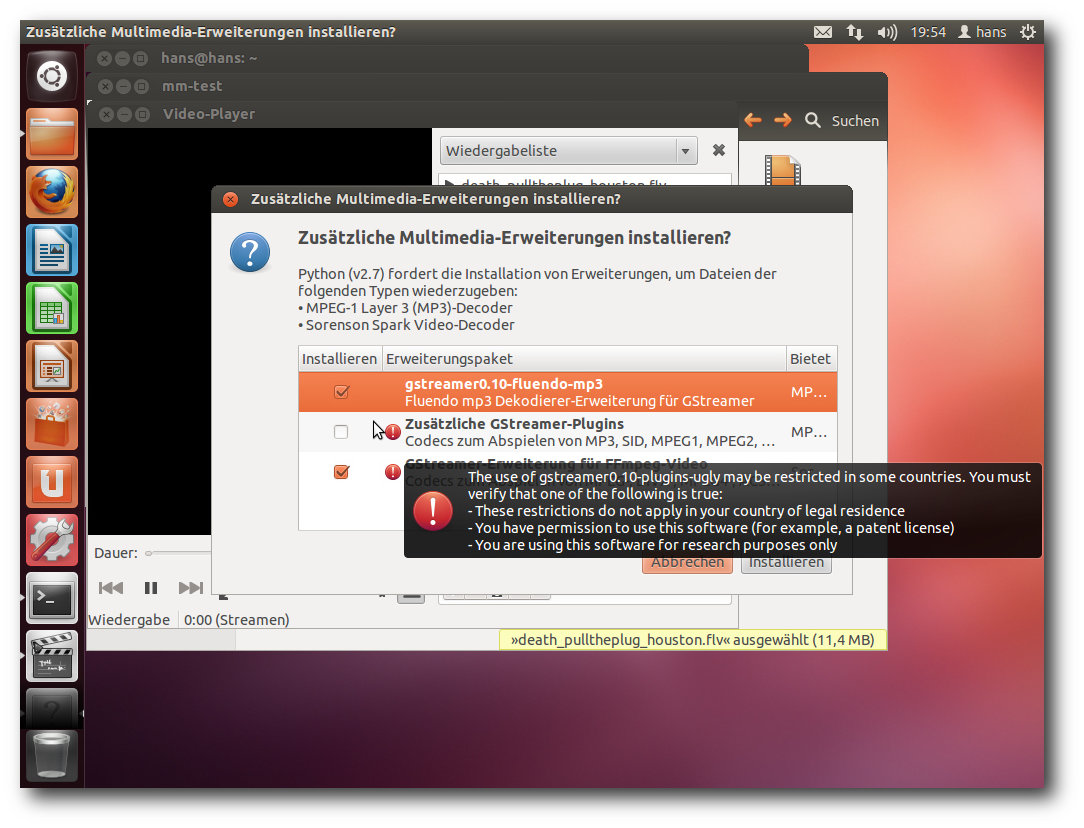Screen dimensions: 1084x828
Task: Sort by the Installieren column header
Action: coord(339,359)
